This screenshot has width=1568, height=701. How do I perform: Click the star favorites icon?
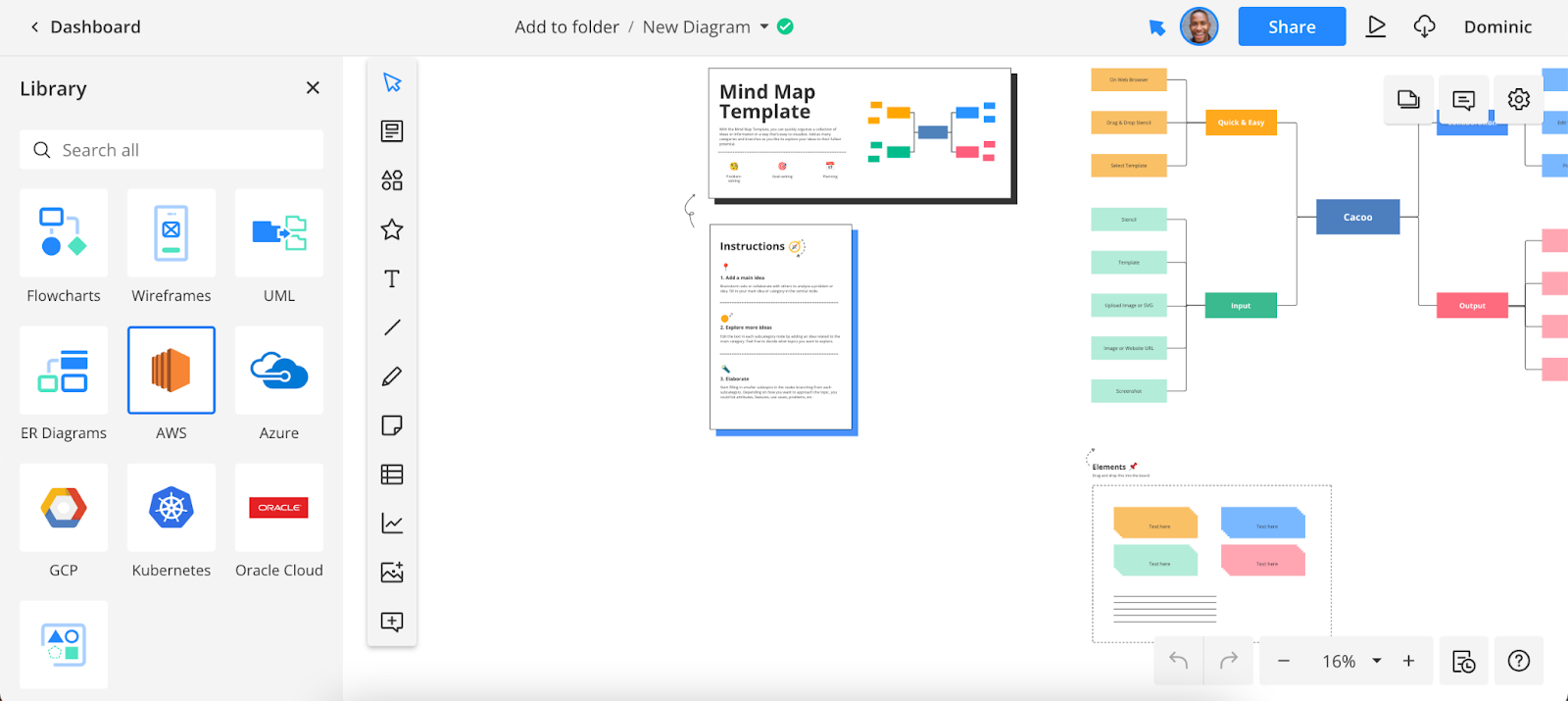point(392,229)
